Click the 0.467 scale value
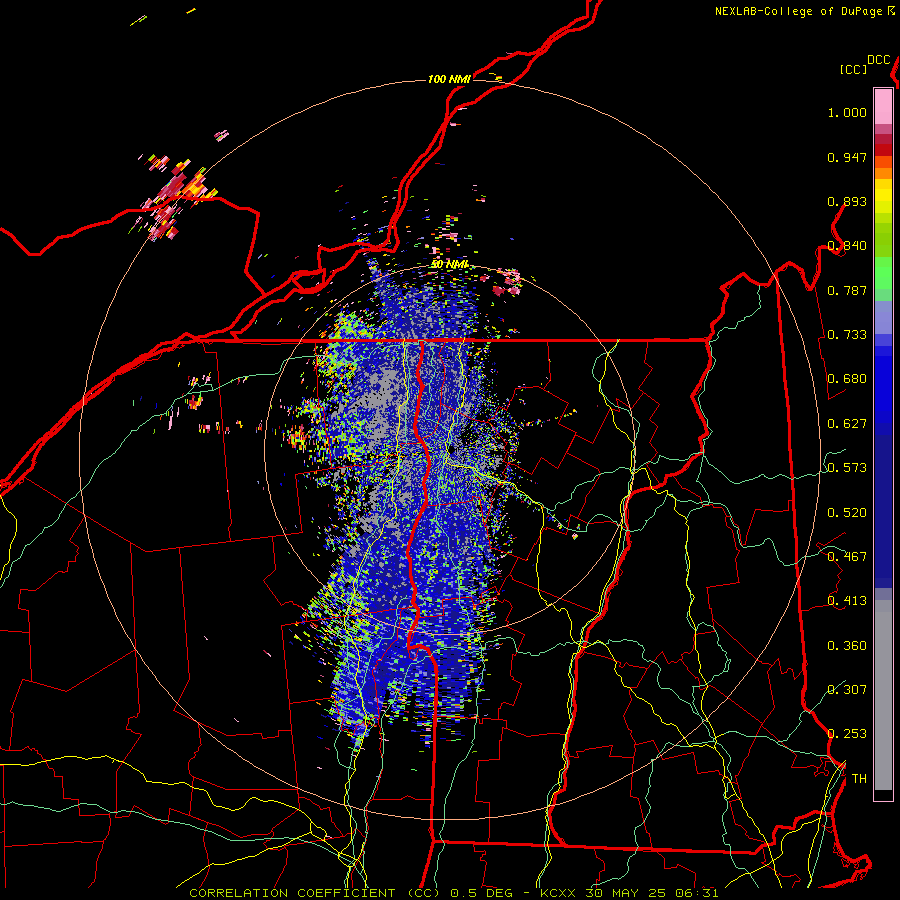 (x=847, y=557)
